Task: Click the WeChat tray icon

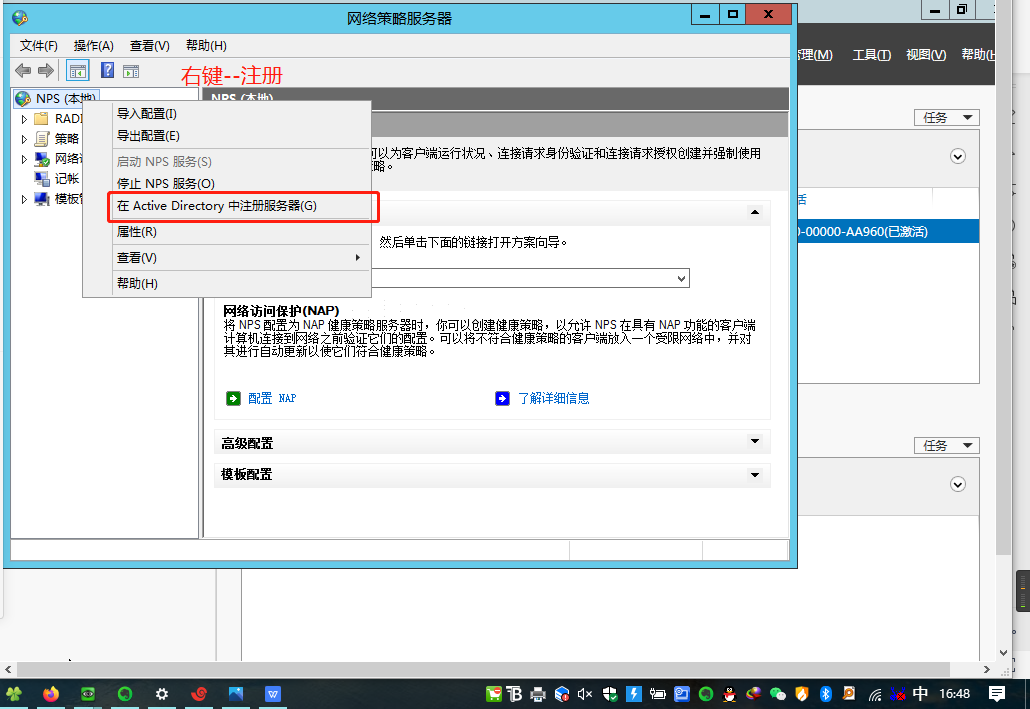Action: coord(778,694)
